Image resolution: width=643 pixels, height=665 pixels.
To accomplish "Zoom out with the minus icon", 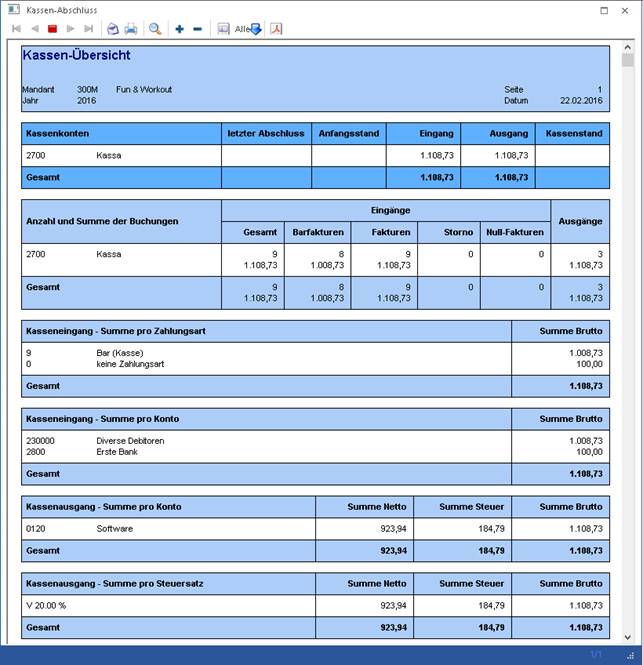I will (197, 29).
